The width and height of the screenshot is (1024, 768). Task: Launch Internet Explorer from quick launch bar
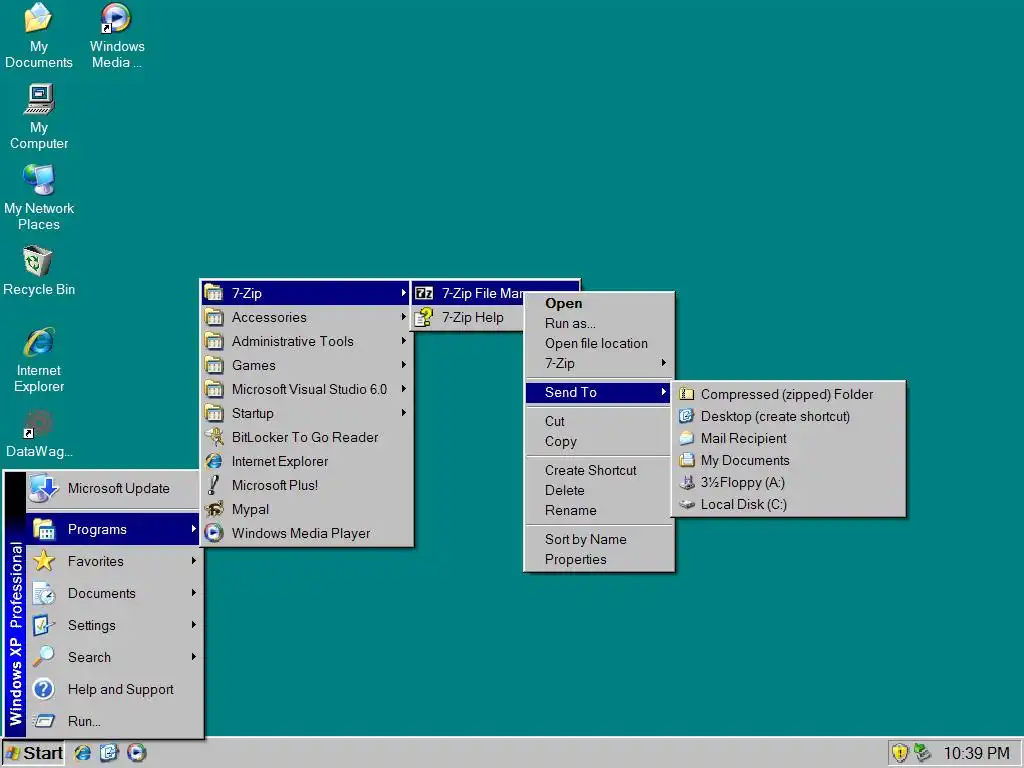coord(83,753)
